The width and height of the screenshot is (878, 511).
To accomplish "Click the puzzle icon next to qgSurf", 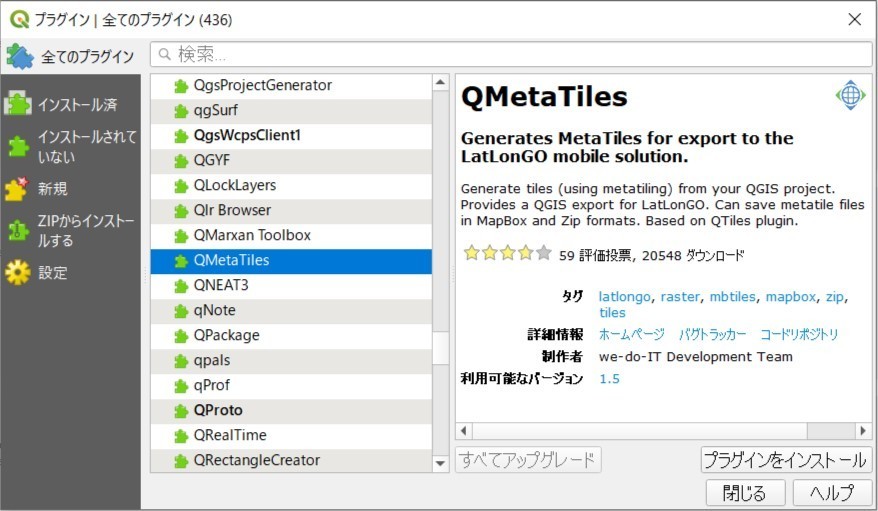I will (180, 111).
